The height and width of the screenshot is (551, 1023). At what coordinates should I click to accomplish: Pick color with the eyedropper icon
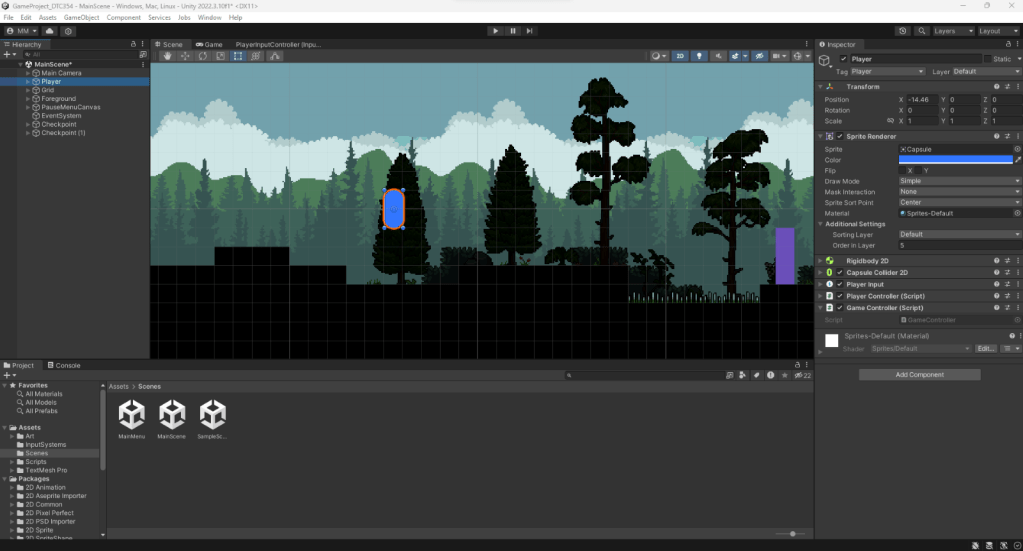pos(1018,159)
